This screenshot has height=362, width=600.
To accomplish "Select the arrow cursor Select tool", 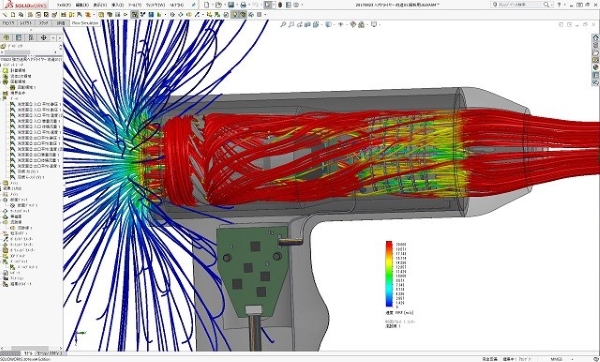I will pyautogui.click(x=268, y=5).
